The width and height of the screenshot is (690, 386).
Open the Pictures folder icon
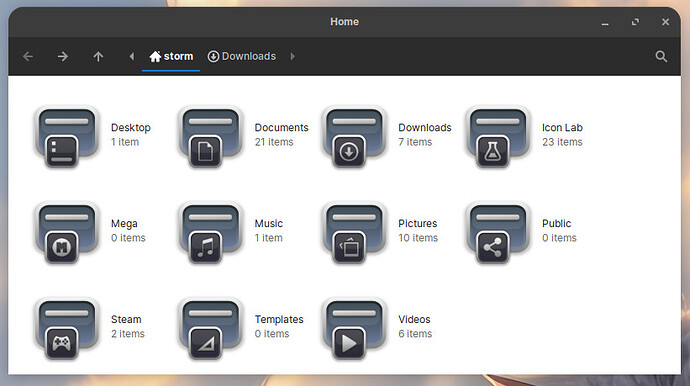[x=354, y=233]
